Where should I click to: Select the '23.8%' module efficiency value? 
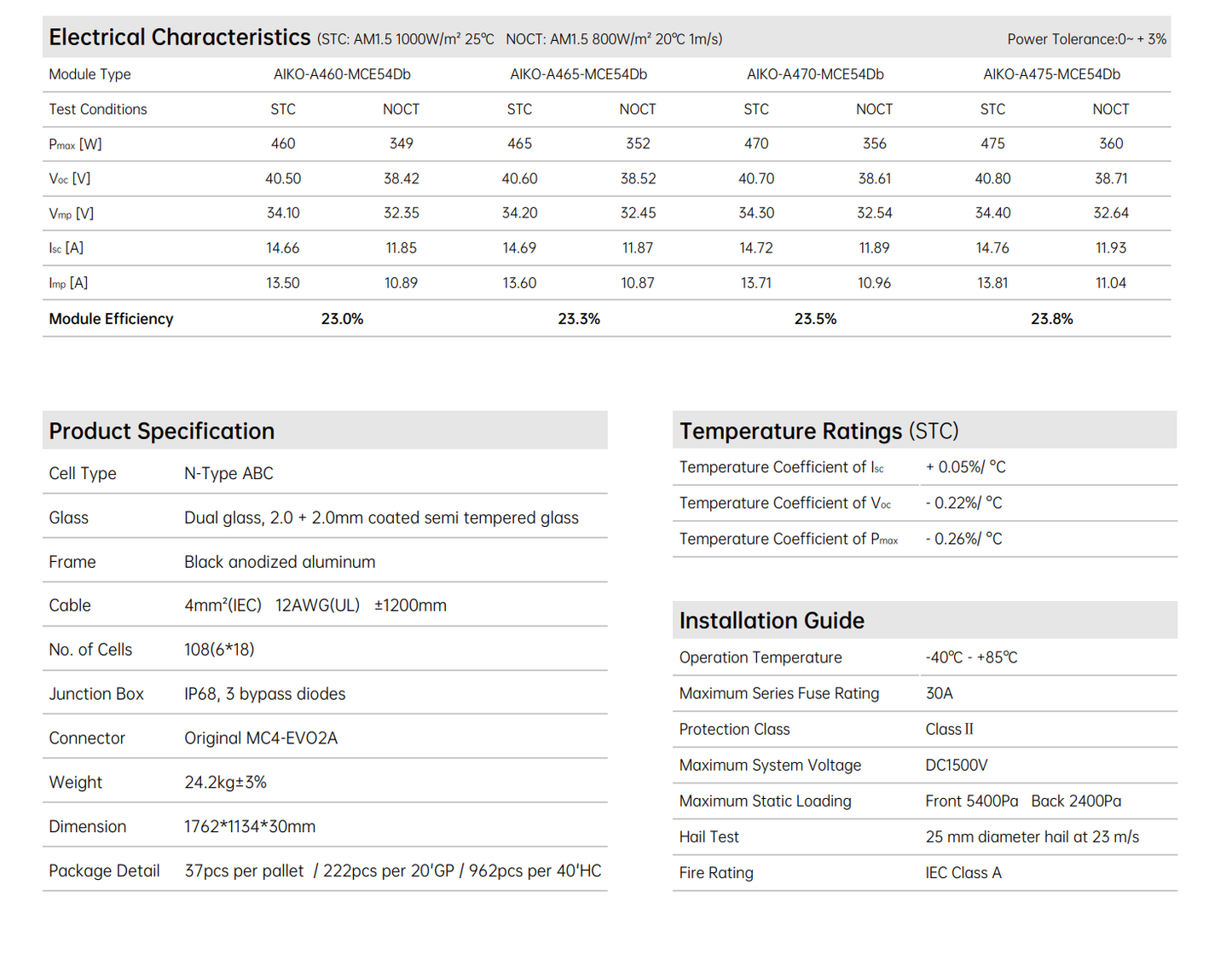[1051, 319]
